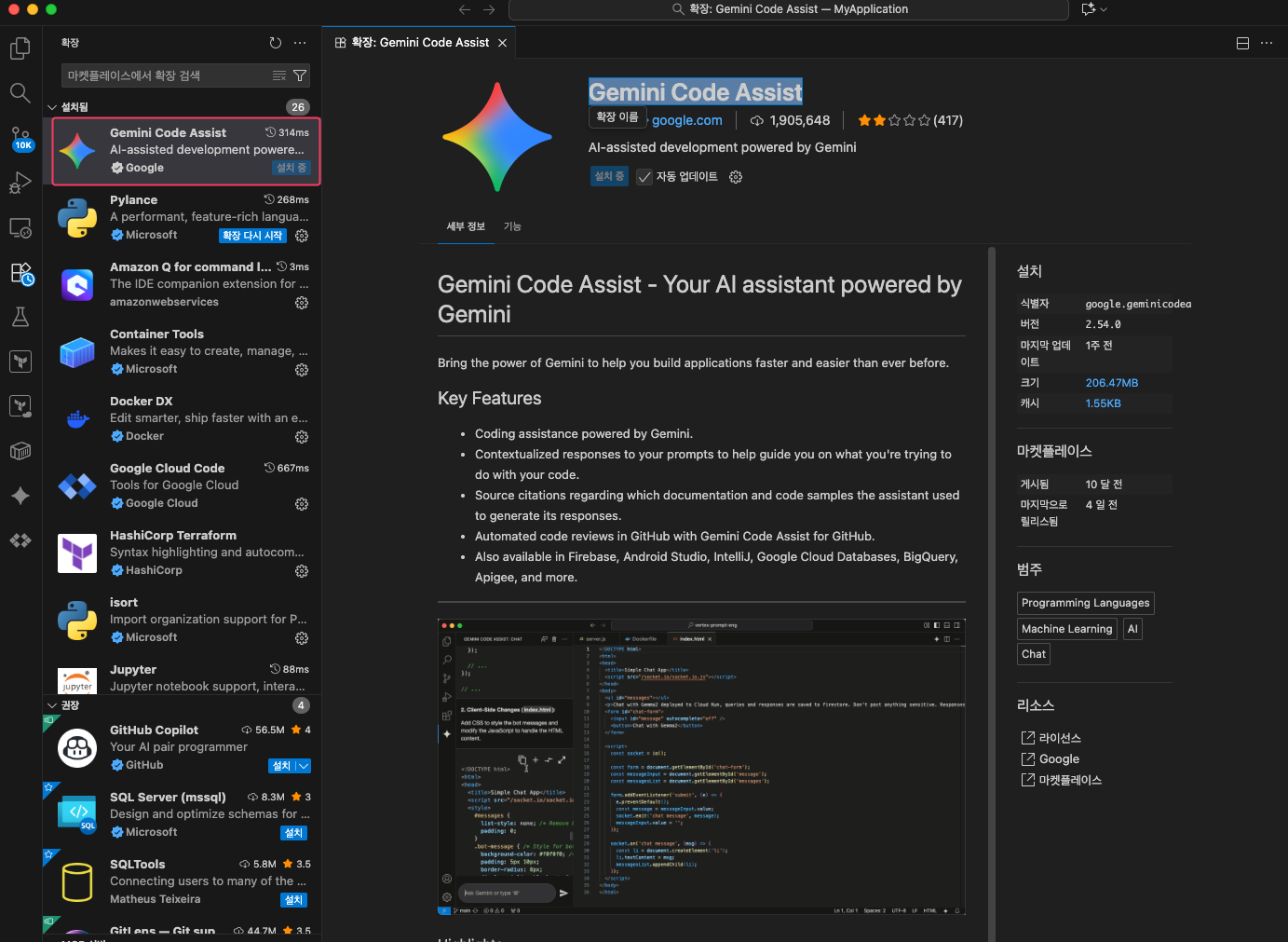This screenshot has width=1288, height=942.
Task: Switch to the 기능 features tab
Action: [512, 226]
